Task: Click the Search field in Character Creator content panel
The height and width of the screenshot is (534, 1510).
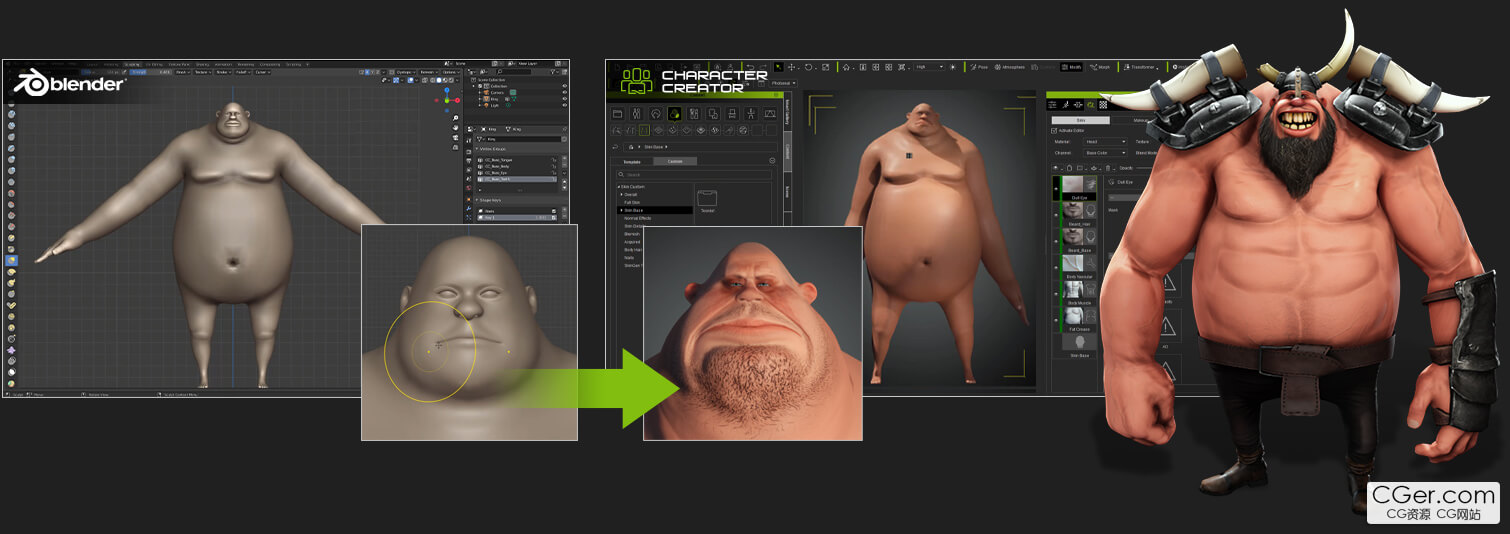Action: (x=693, y=175)
